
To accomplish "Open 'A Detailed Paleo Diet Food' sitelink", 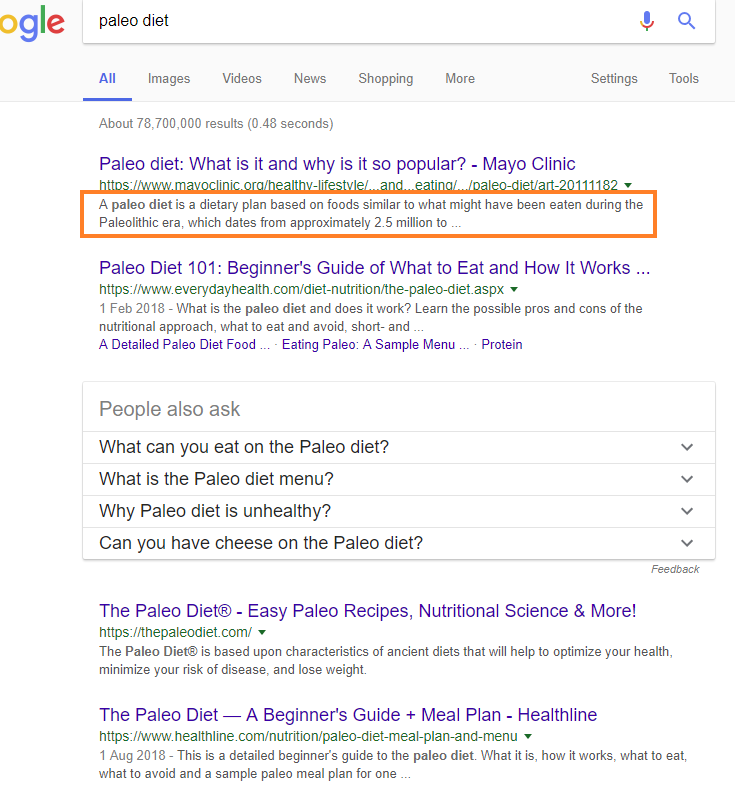I will (x=184, y=345).
